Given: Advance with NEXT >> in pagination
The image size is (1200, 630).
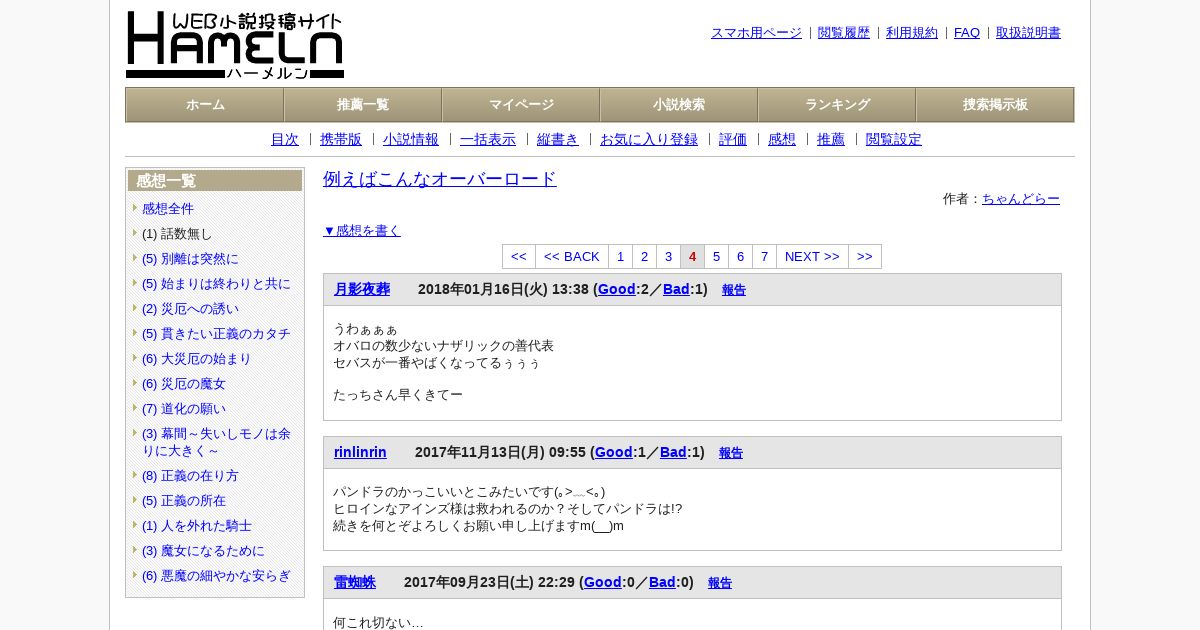Looking at the screenshot, I should pos(812,257).
